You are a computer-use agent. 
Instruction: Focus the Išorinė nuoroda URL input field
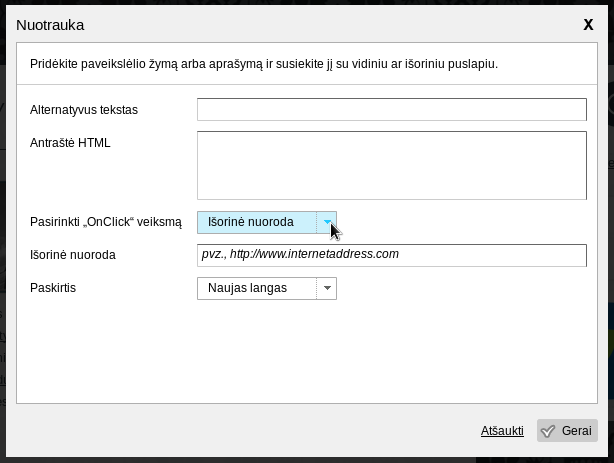pos(391,255)
